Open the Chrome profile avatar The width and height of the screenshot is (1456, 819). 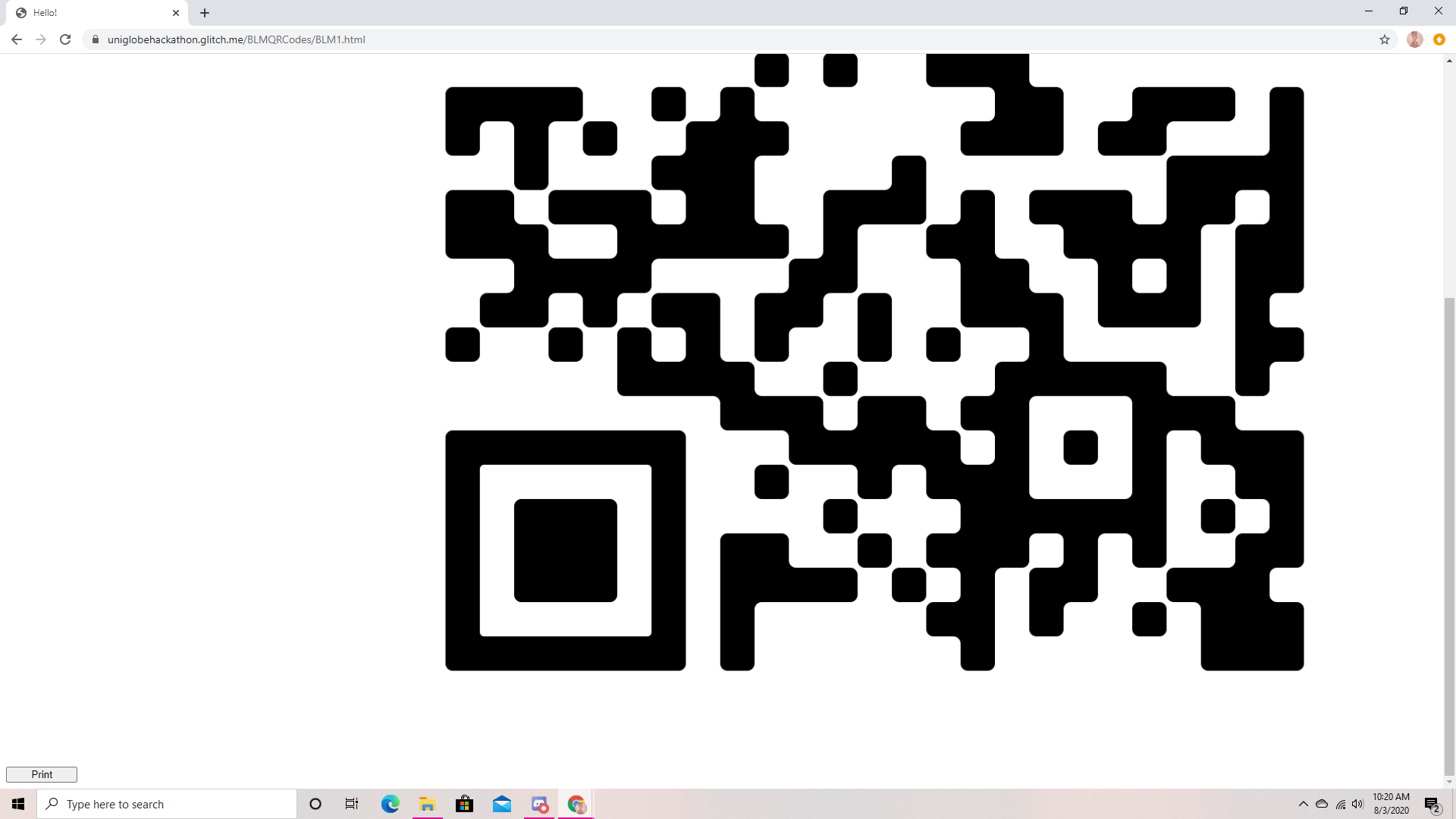1414,39
